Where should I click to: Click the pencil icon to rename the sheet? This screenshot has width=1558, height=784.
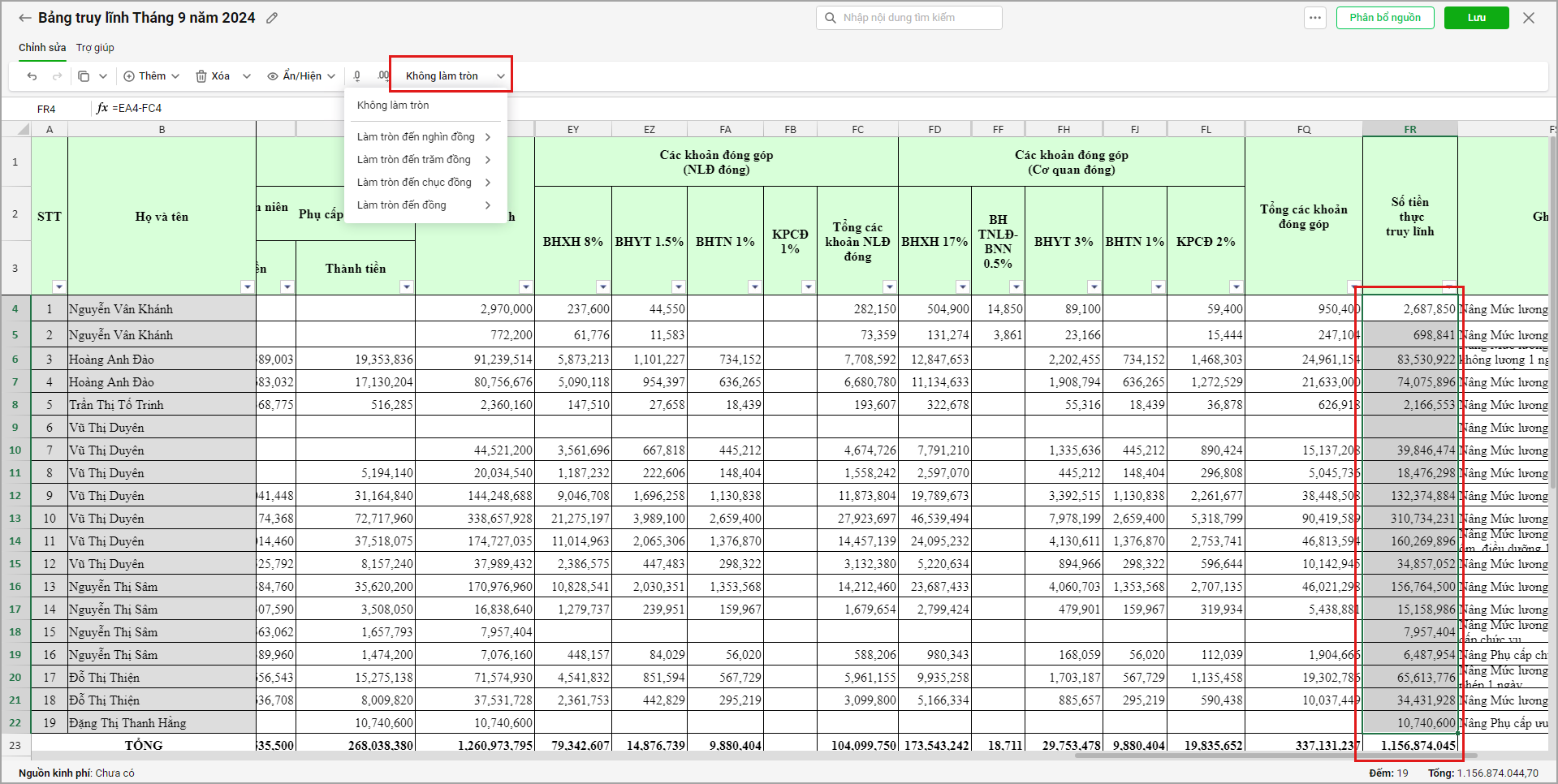click(272, 18)
